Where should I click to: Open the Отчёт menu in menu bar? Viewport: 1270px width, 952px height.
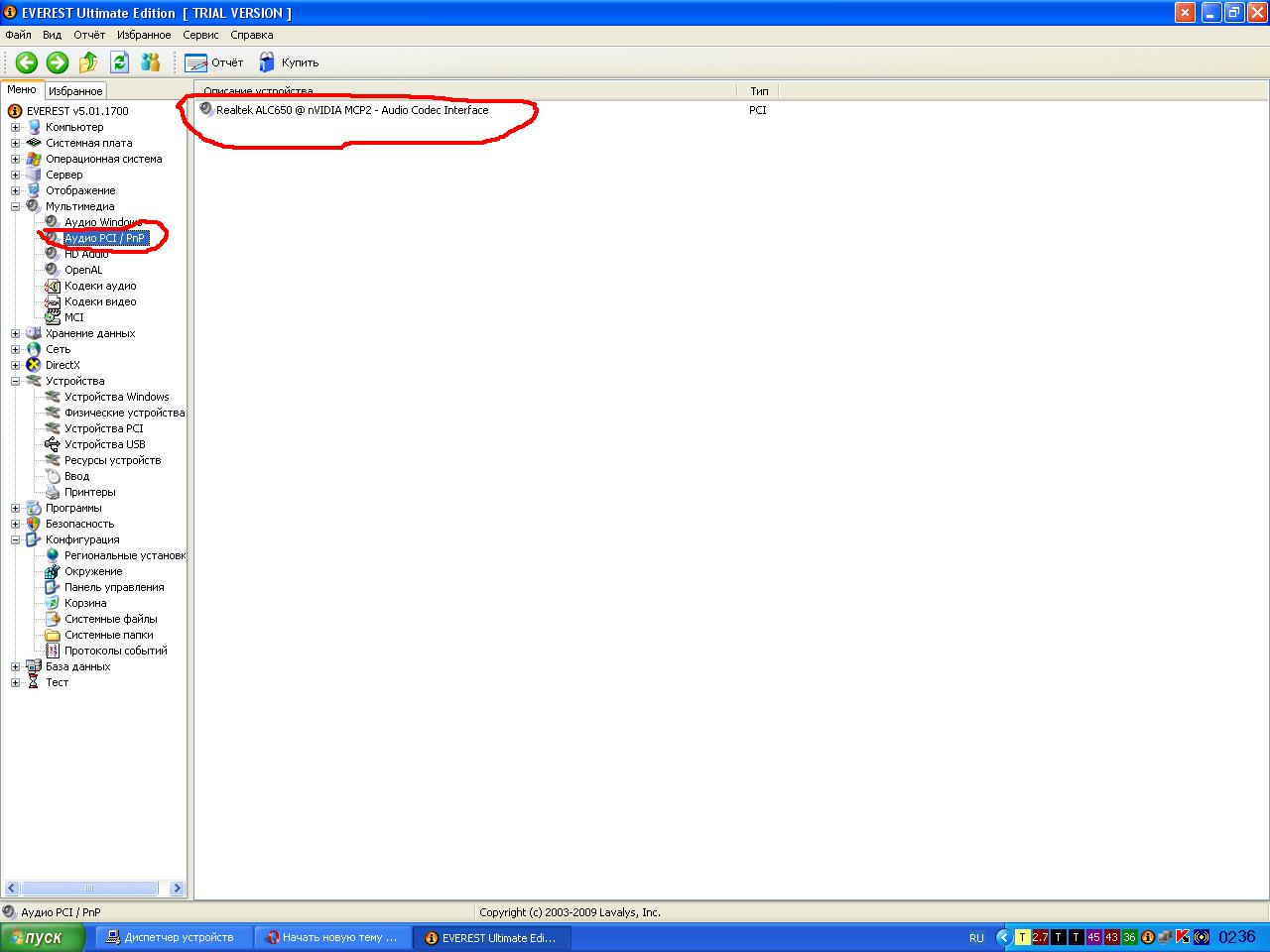click(x=88, y=35)
